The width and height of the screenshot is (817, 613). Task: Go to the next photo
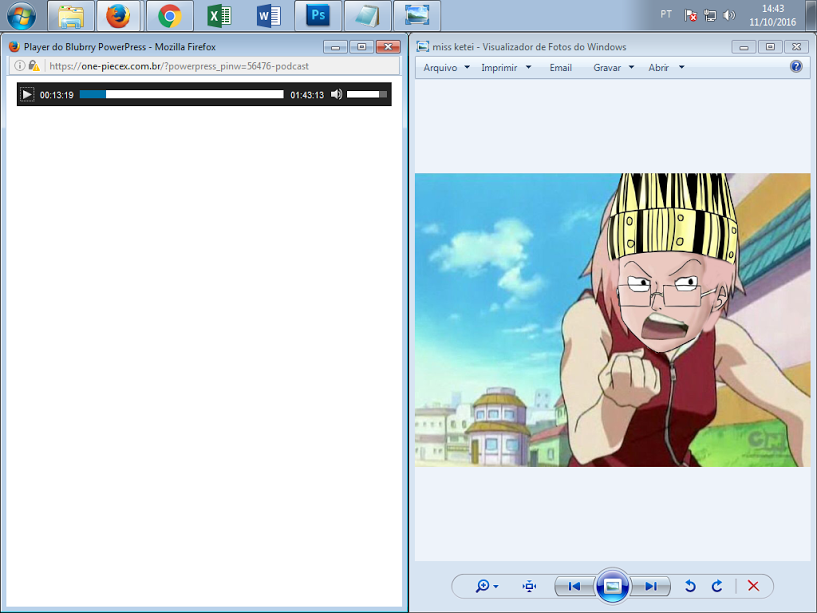point(650,586)
